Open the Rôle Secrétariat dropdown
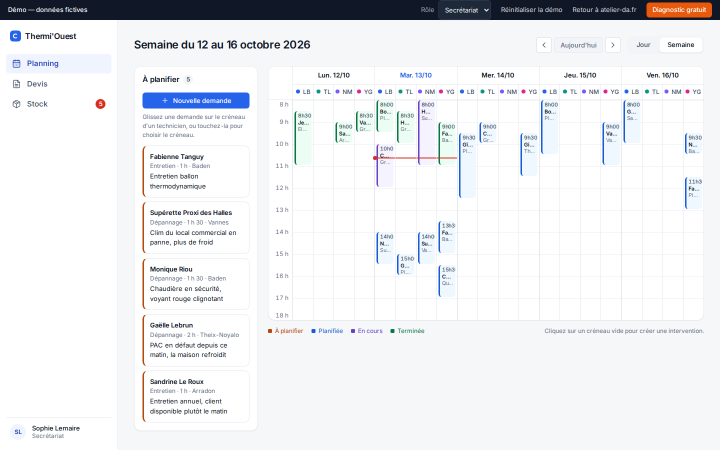 (464, 10)
